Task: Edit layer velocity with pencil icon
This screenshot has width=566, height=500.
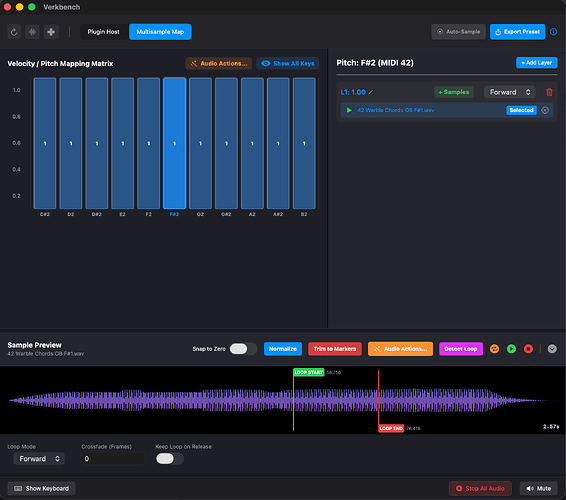Action: coord(371,92)
